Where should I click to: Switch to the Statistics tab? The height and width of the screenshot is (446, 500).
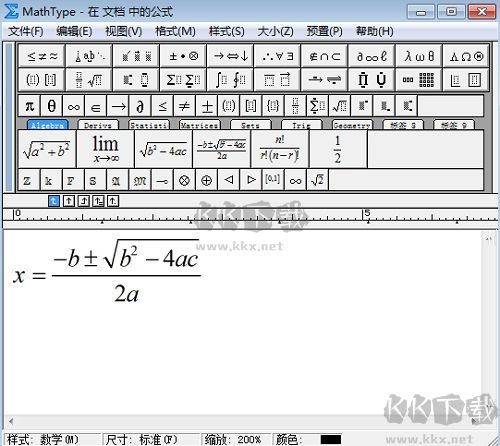(x=149, y=125)
